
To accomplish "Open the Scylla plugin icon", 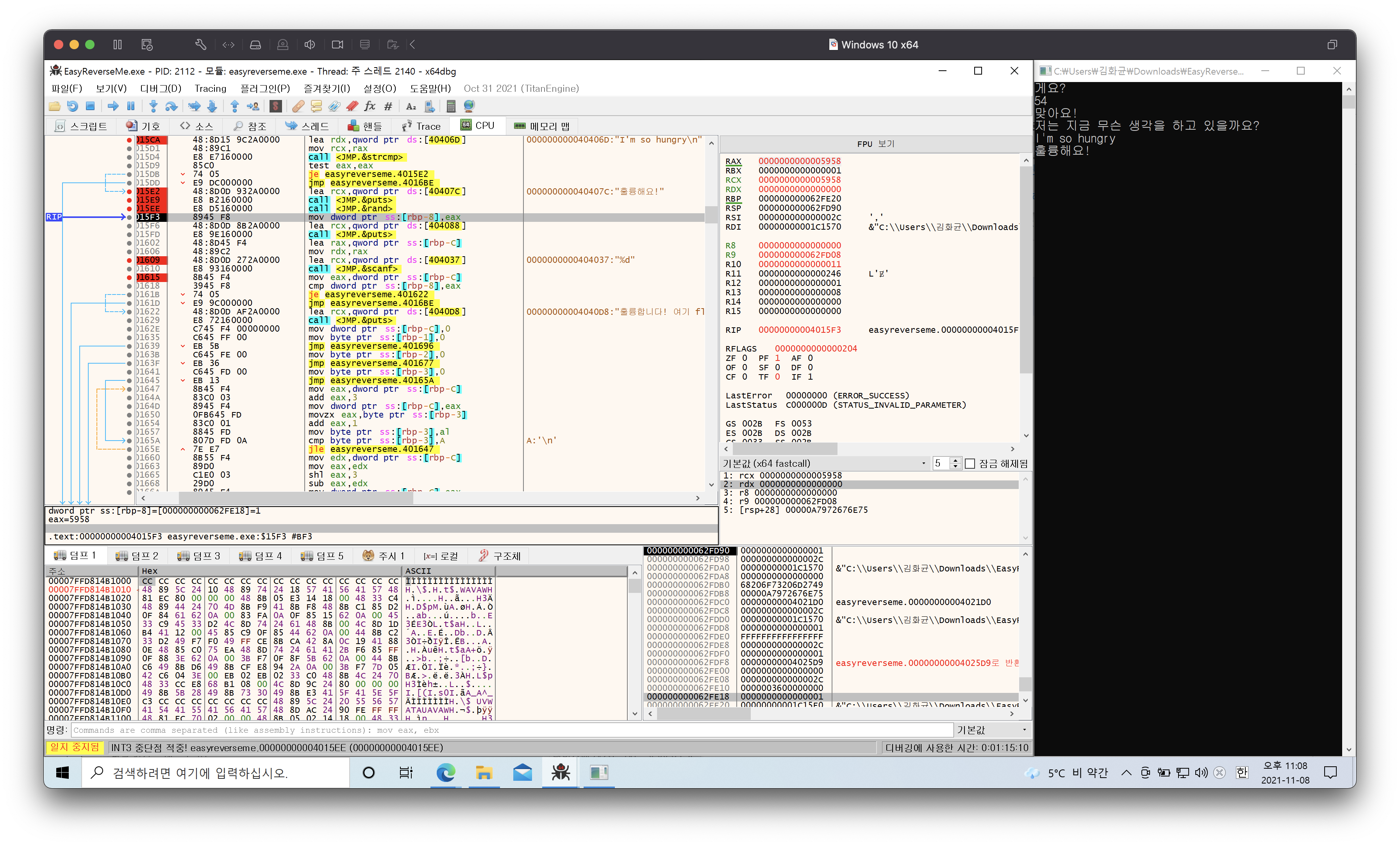I will [275, 106].
